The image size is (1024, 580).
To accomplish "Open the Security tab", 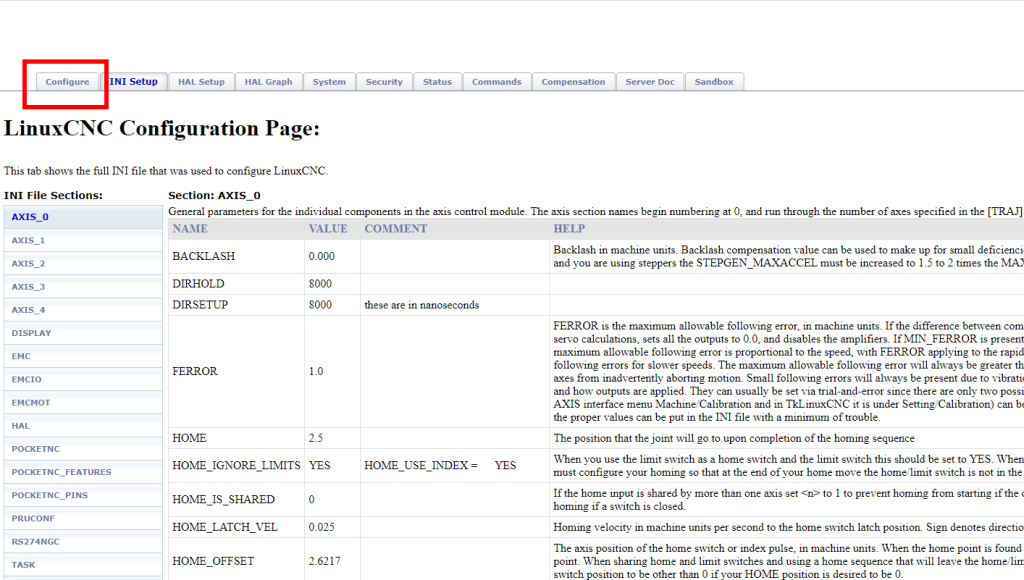I will click(x=384, y=82).
